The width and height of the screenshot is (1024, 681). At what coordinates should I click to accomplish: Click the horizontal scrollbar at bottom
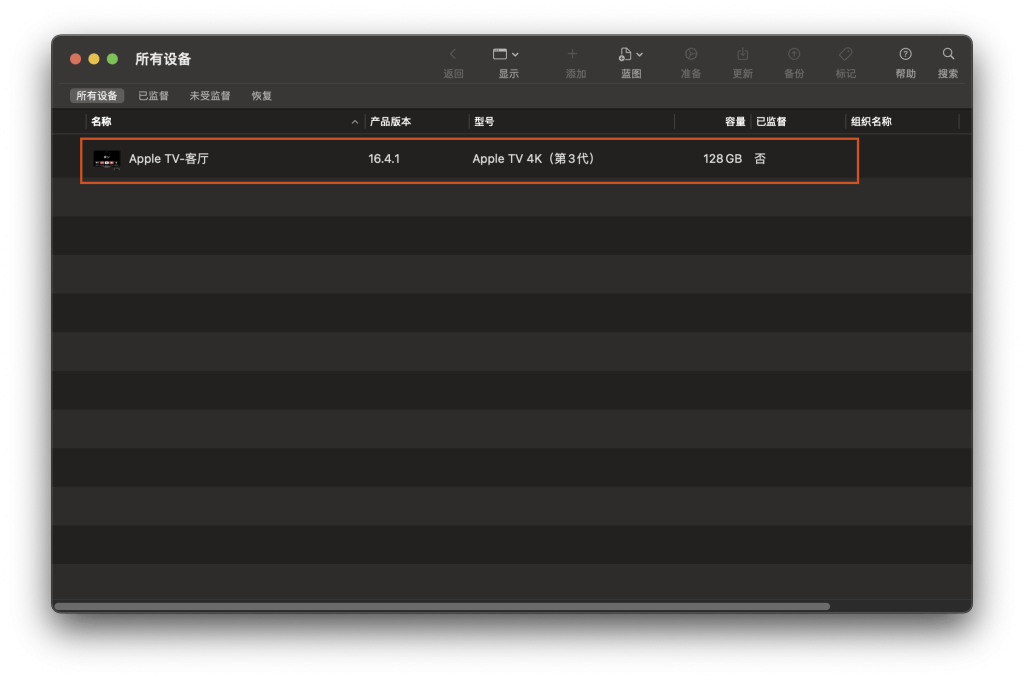[x=442, y=606]
